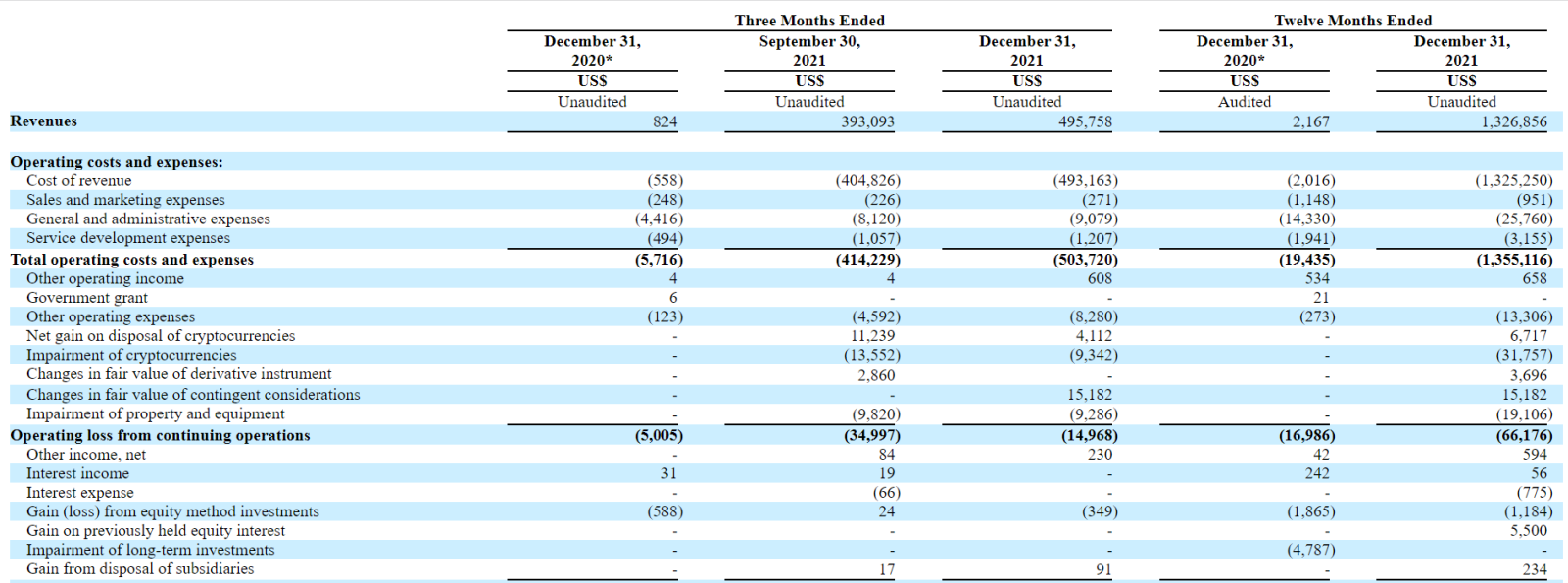Select Impairment of property and equipment label
Viewport: 1568px width, 583px height.
(155, 414)
